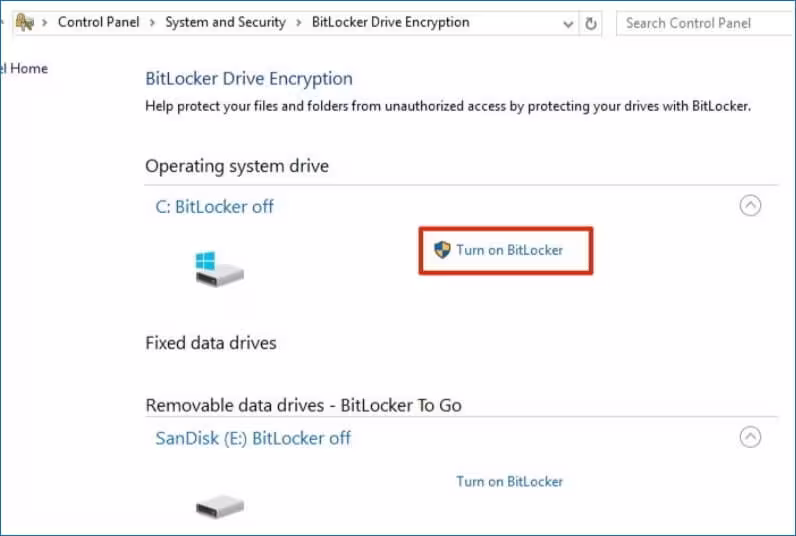The width and height of the screenshot is (796, 536).
Task: Open the address bar history dropdown
Action: (x=568, y=23)
